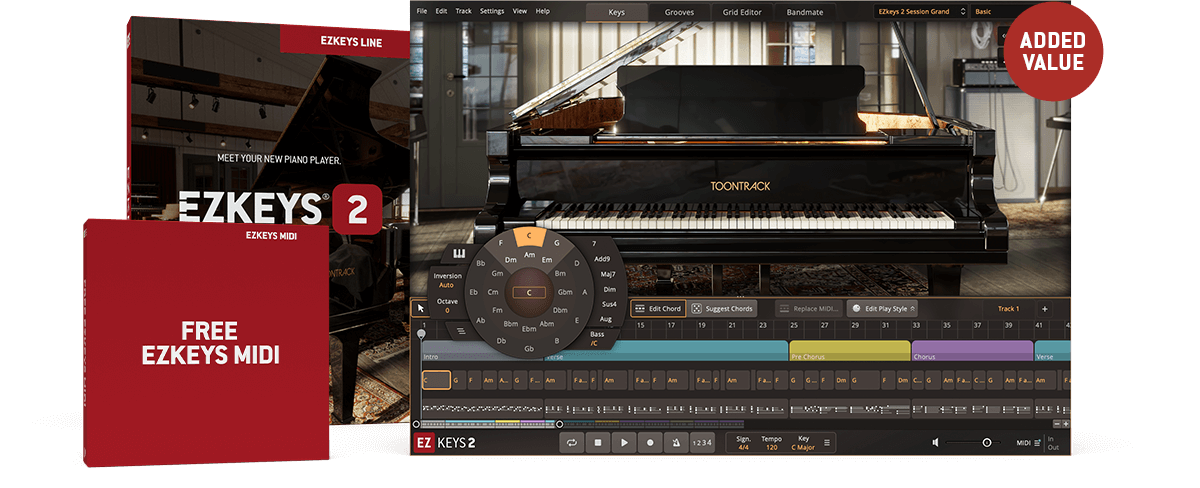Select Am chord in the chord wheel
1200x488 pixels.
pos(530,256)
